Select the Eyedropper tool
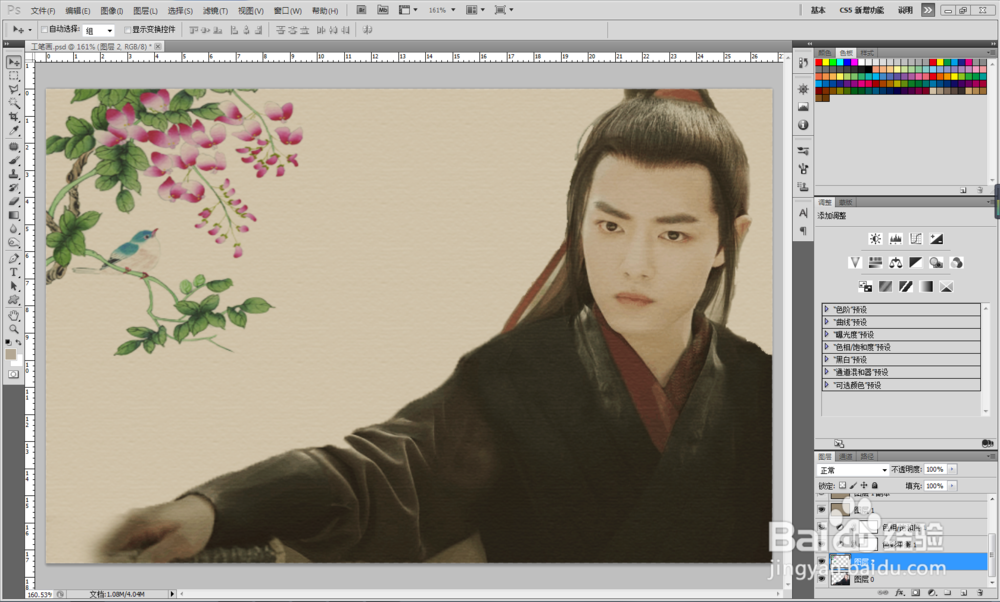 pyautogui.click(x=13, y=130)
